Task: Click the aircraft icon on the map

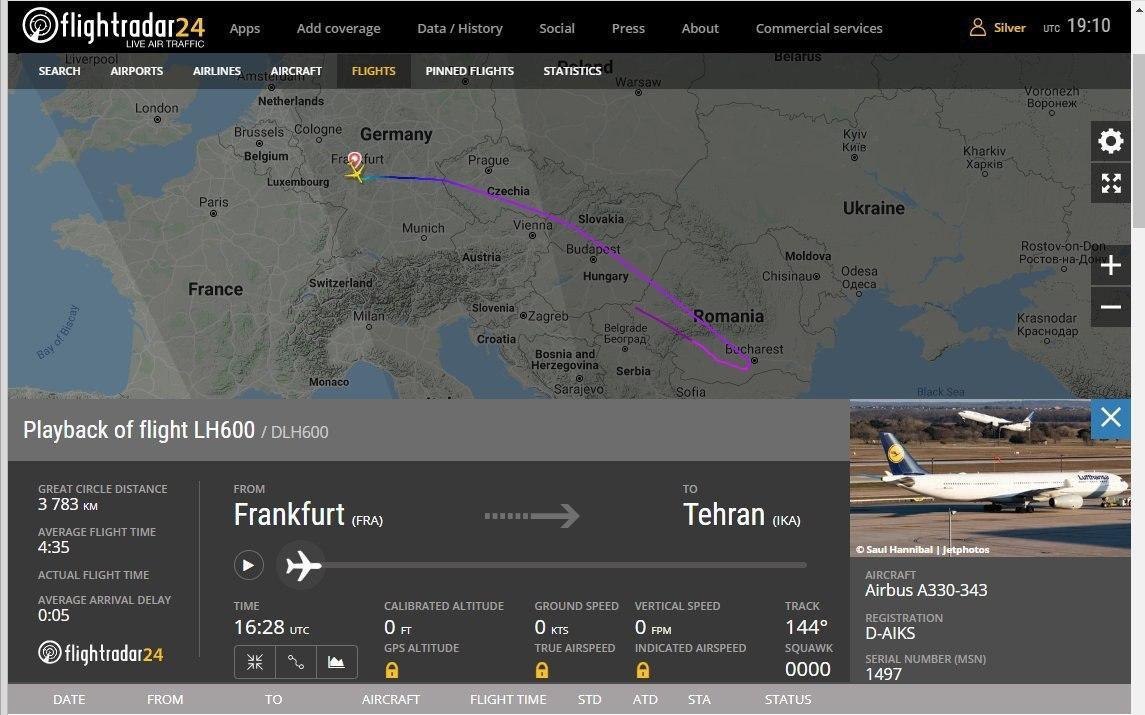Action: tap(356, 175)
